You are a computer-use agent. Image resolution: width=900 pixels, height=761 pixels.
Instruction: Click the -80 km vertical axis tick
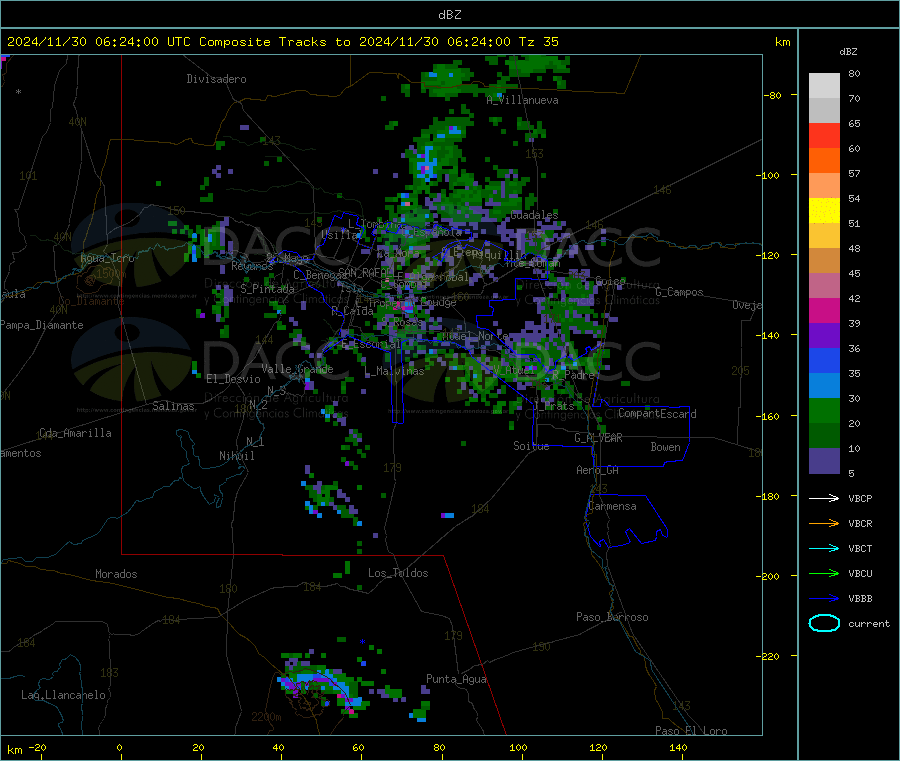(773, 95)
